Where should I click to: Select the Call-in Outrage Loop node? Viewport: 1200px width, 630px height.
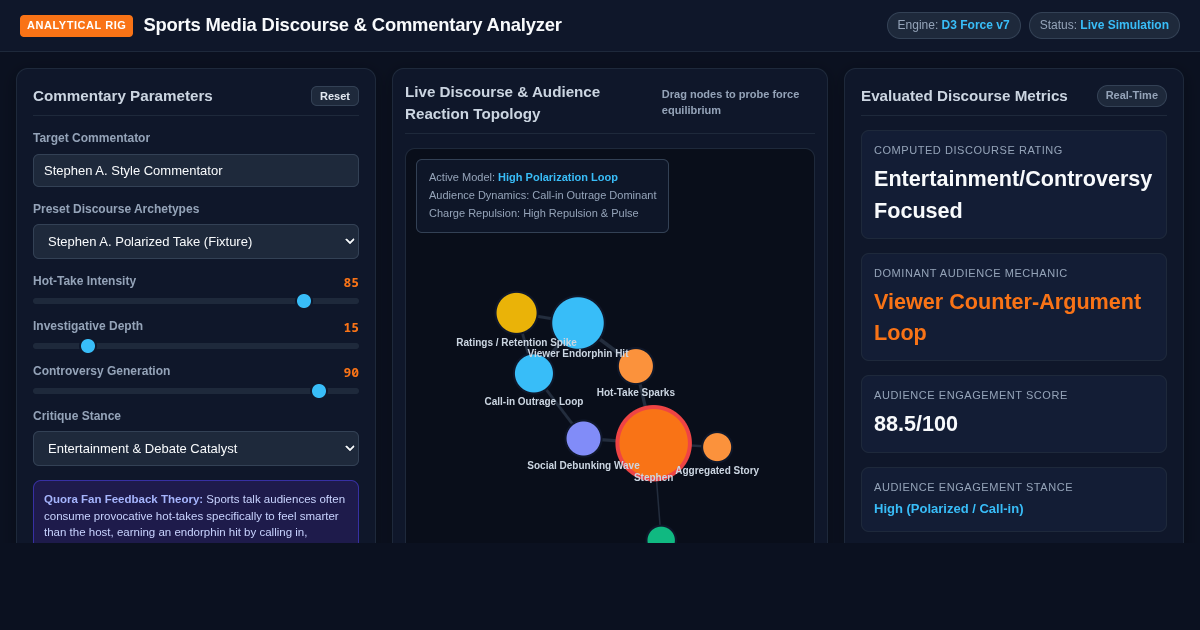point(534,373)
